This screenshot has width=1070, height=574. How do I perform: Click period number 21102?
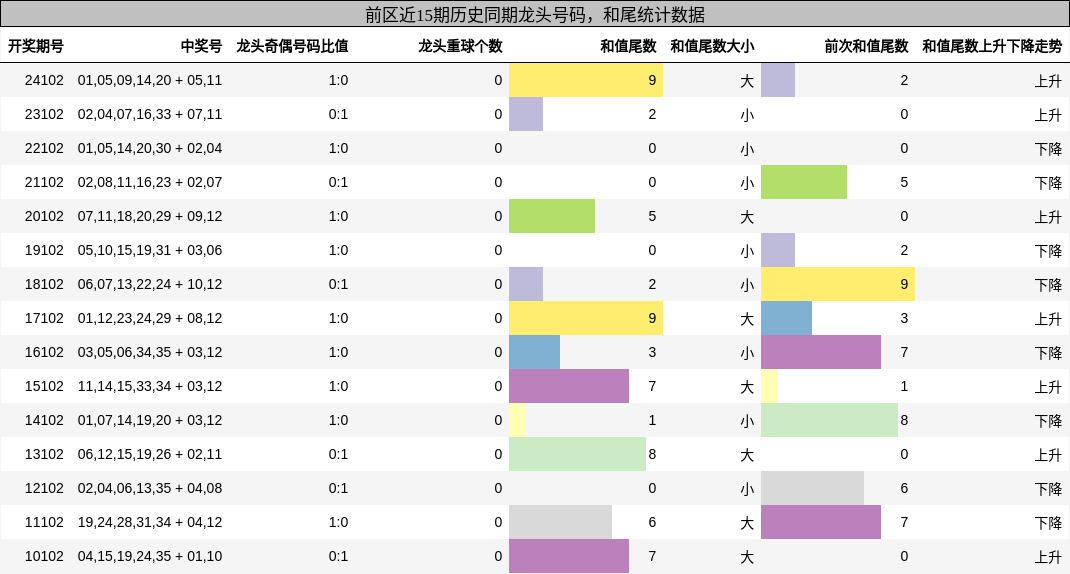coord(44,182)
